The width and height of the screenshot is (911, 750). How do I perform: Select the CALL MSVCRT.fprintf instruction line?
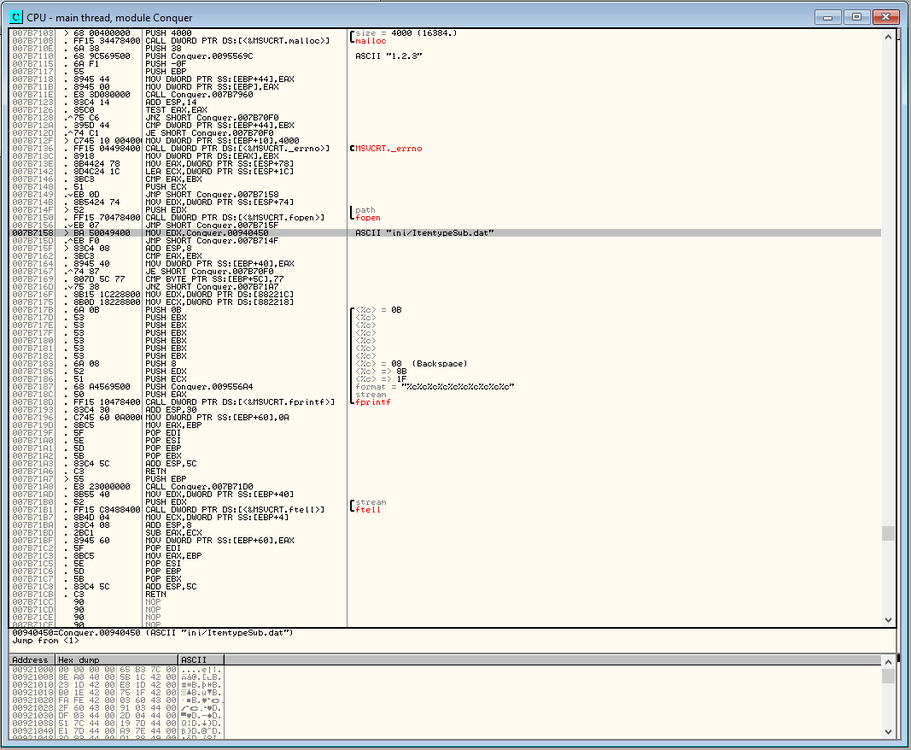point(238,401)
